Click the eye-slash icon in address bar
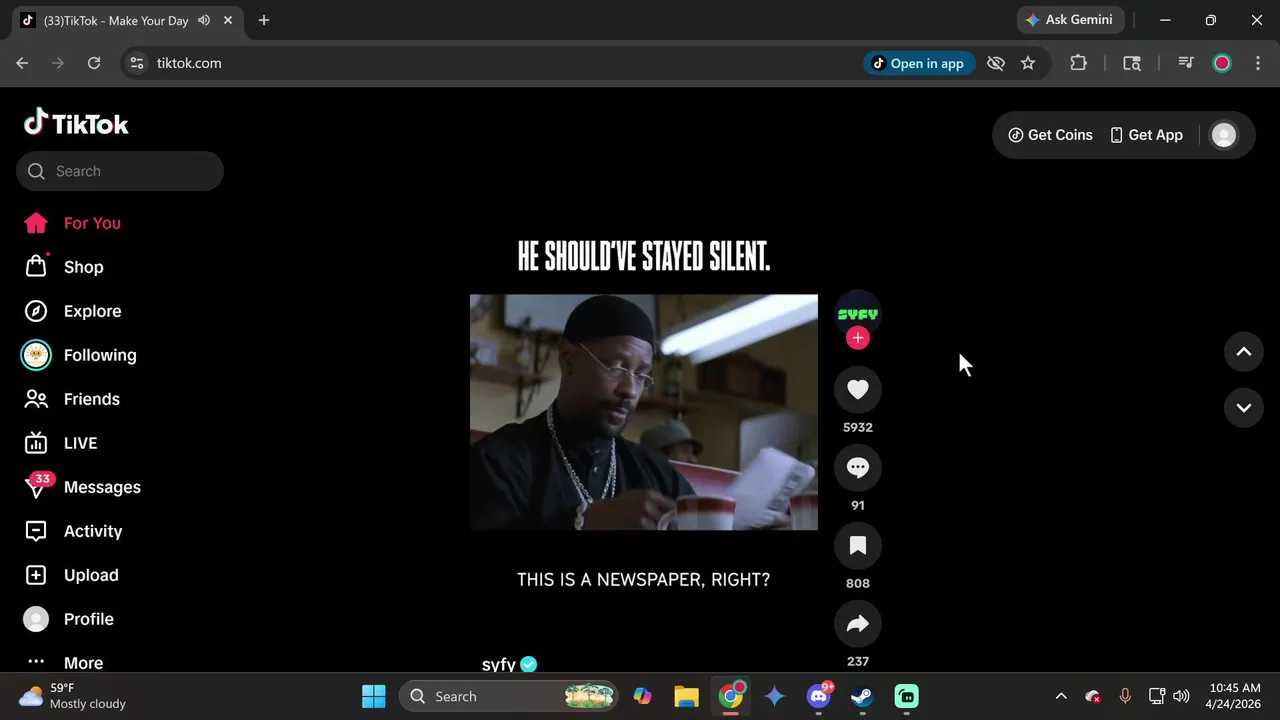The height and width of the screenshot is (720, 1280). (x=995, y=63)
